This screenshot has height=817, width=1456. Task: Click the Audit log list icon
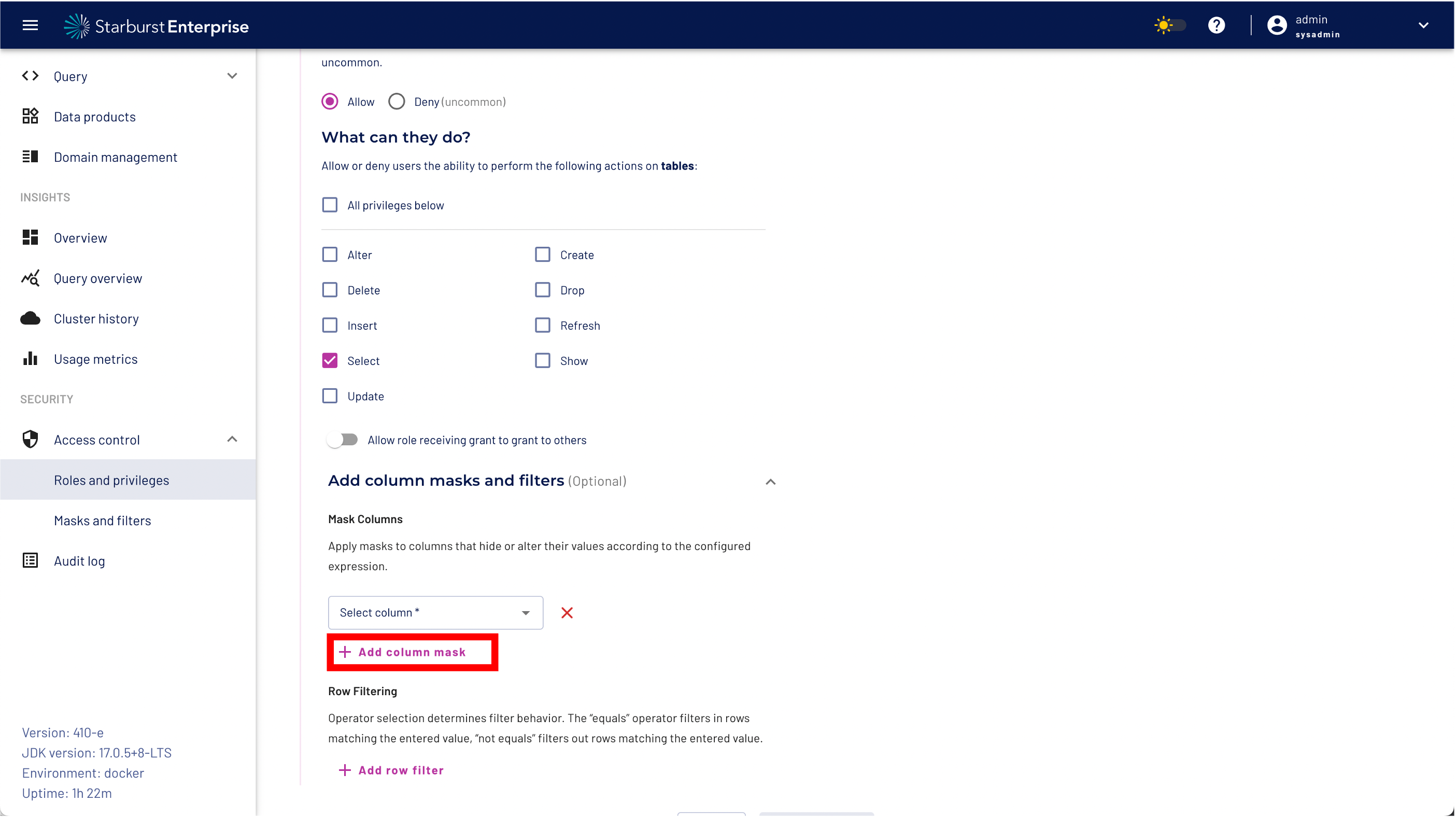pos(30,560)
